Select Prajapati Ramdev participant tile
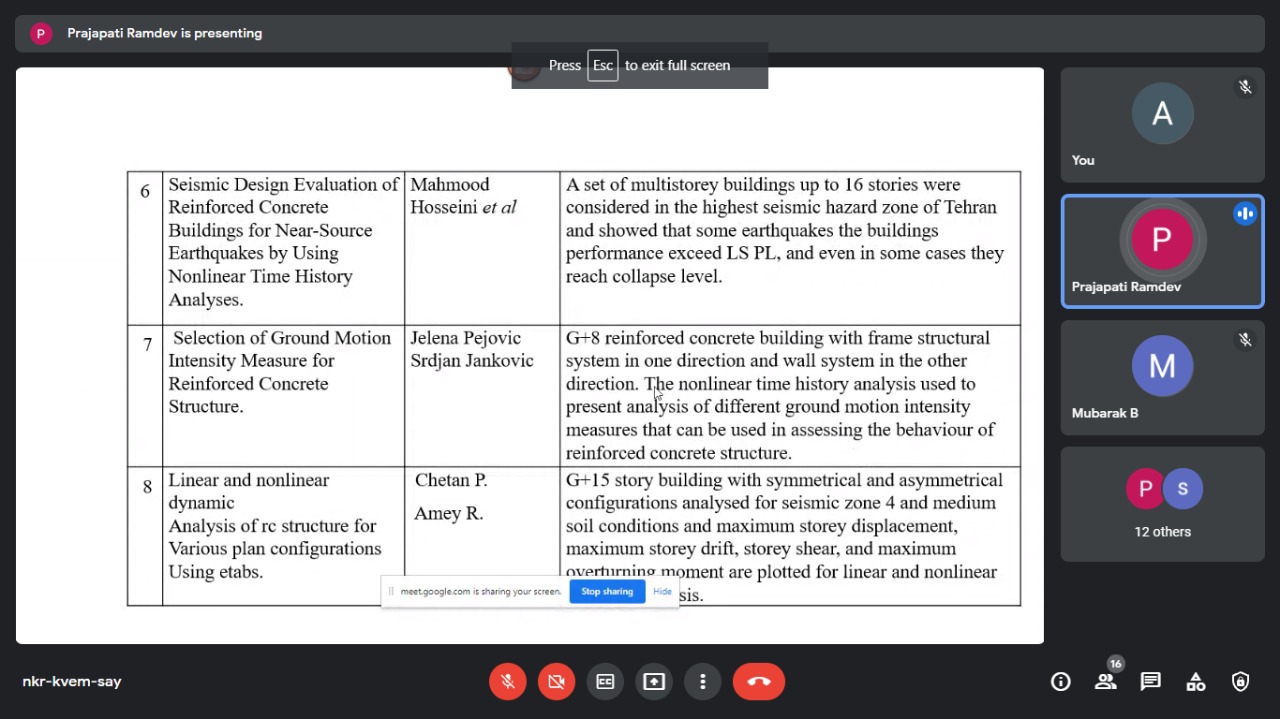This screenshot has height=719, width=1280. (1162, 251)
